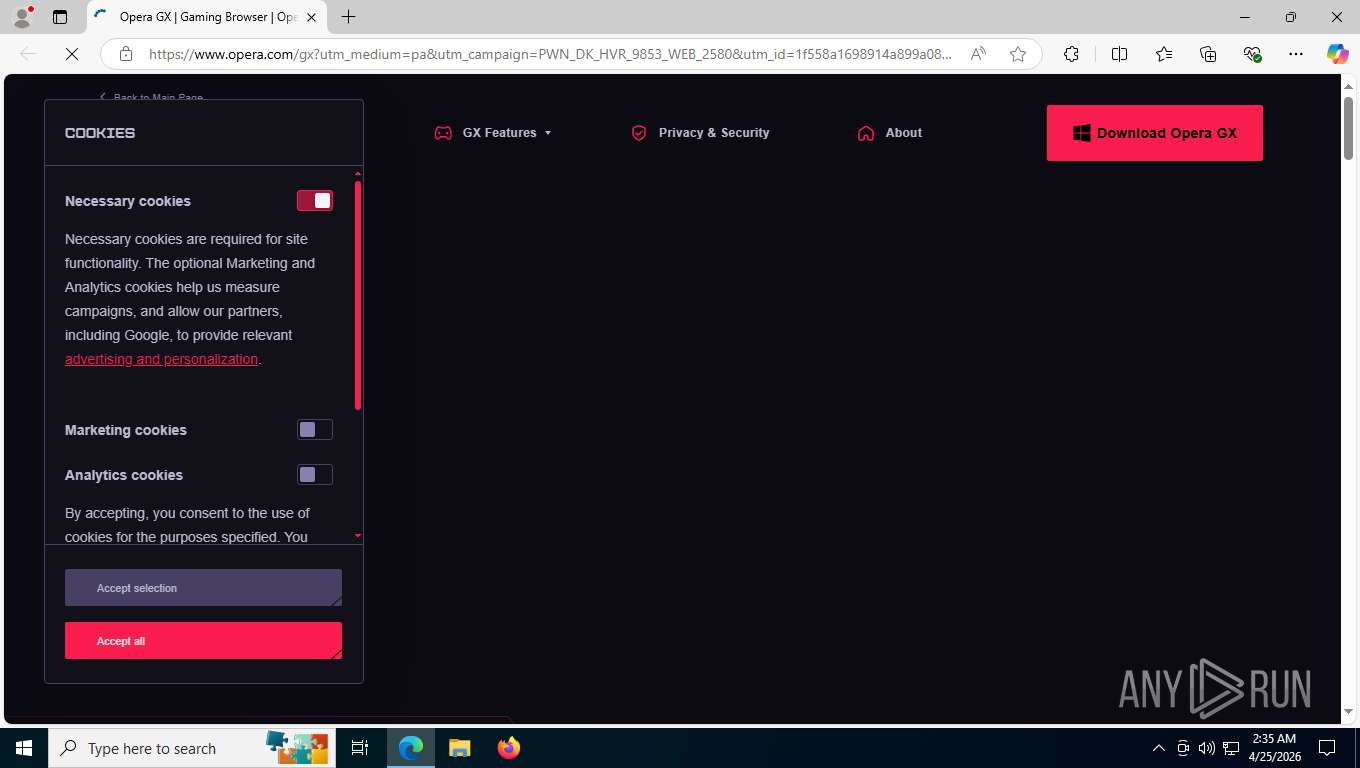Click the main page vertical scrollbar
Image resolution: width=1360 pixels, height=768 pixels.
coord(1348,128)
